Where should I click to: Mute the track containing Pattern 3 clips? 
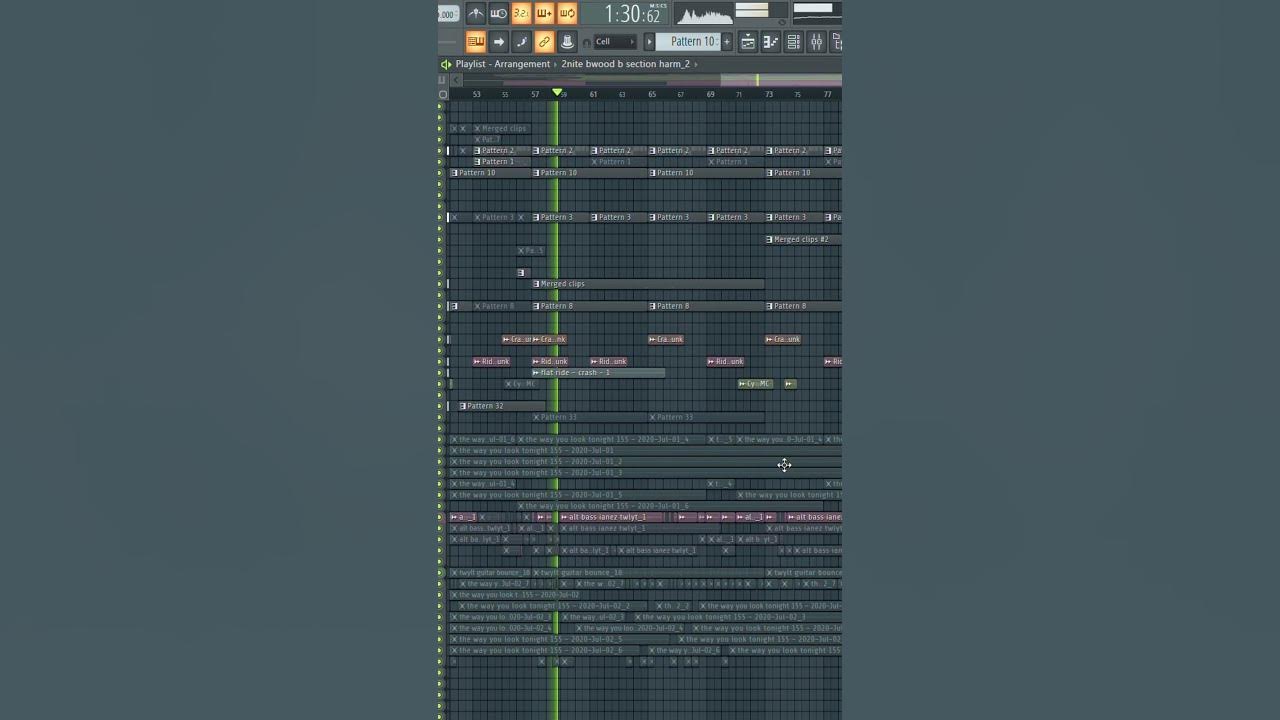tap(440, 217)
